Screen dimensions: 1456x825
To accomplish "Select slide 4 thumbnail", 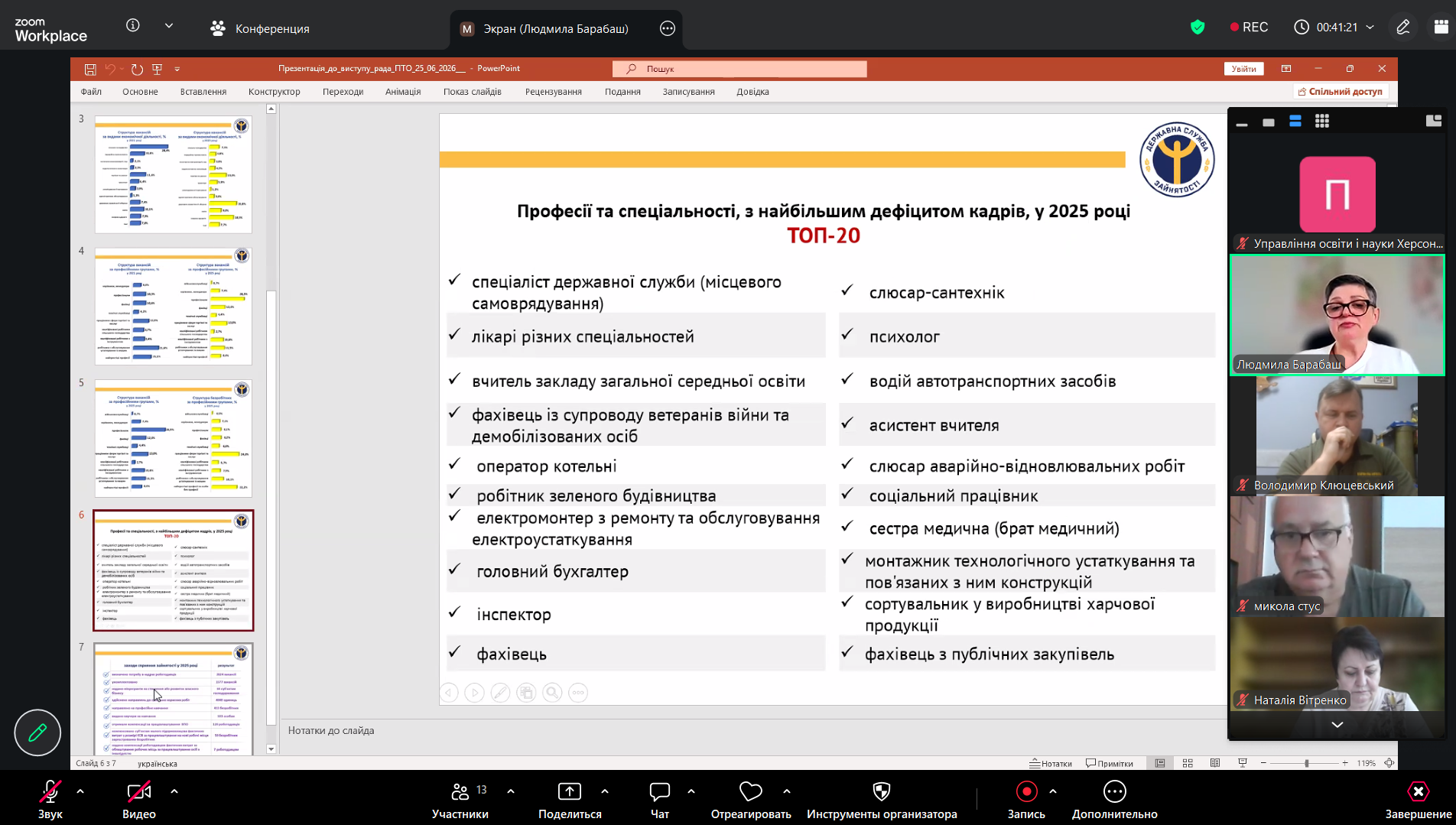I will pyautogui.click(x=174, y=306).
